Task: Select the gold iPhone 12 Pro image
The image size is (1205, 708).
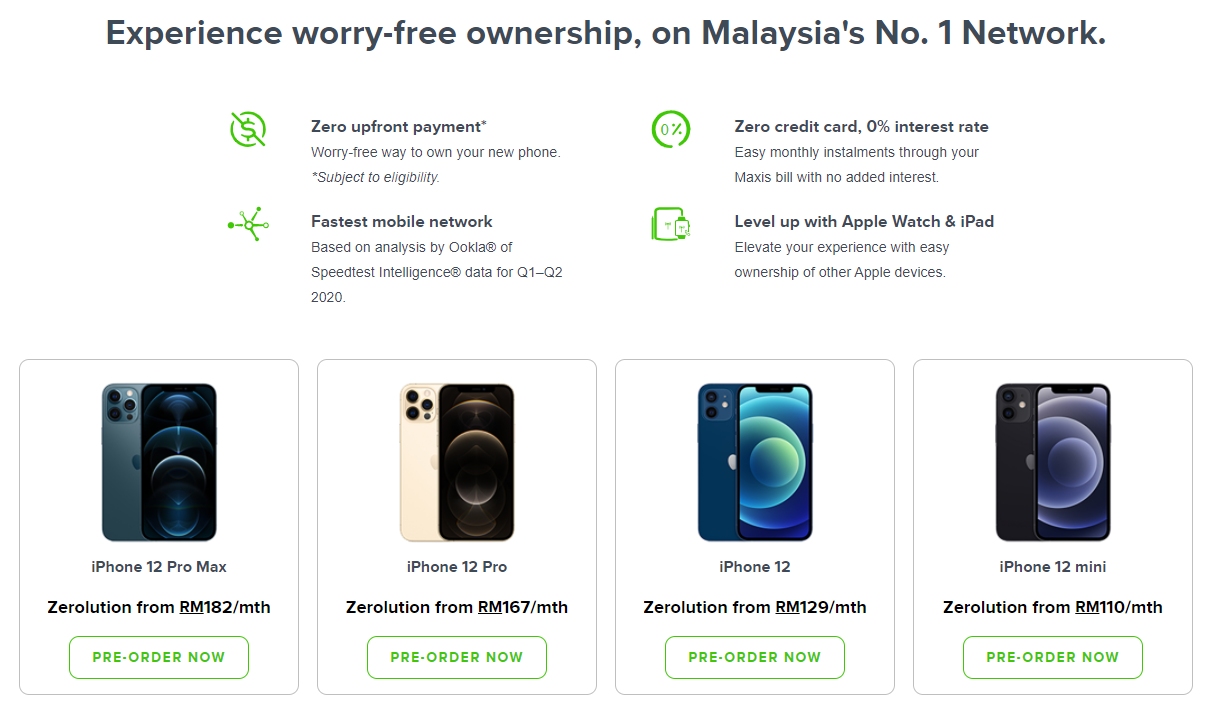Action: point(457,462)
